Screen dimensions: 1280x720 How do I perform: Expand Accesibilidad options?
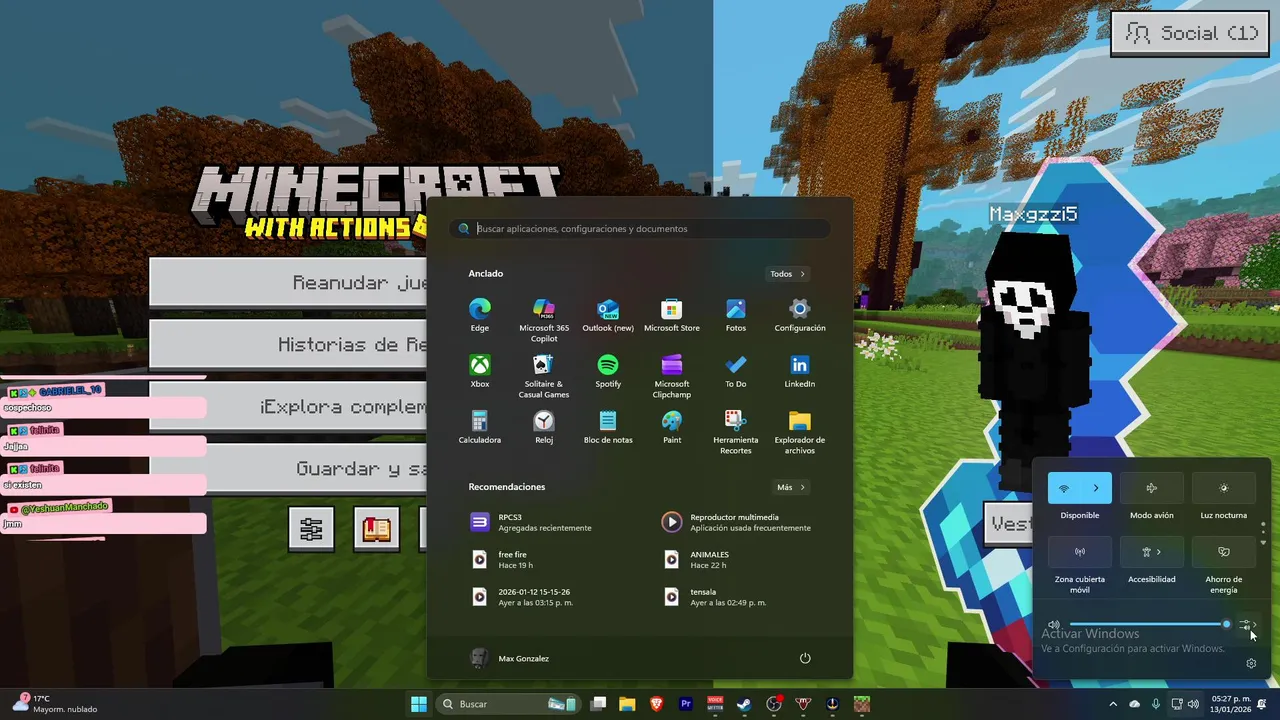click(1151, 552)
